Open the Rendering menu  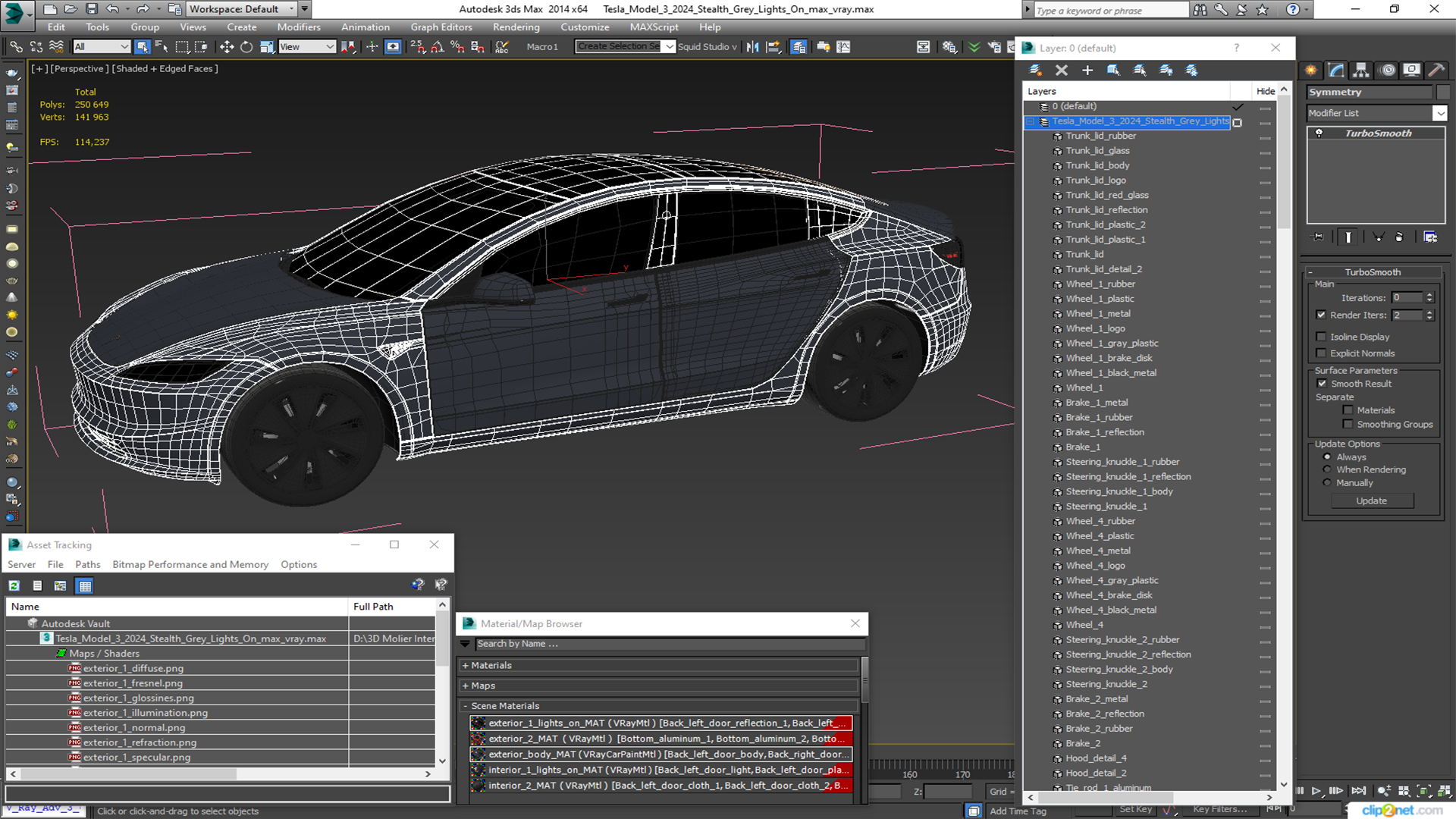click(516, 27)
